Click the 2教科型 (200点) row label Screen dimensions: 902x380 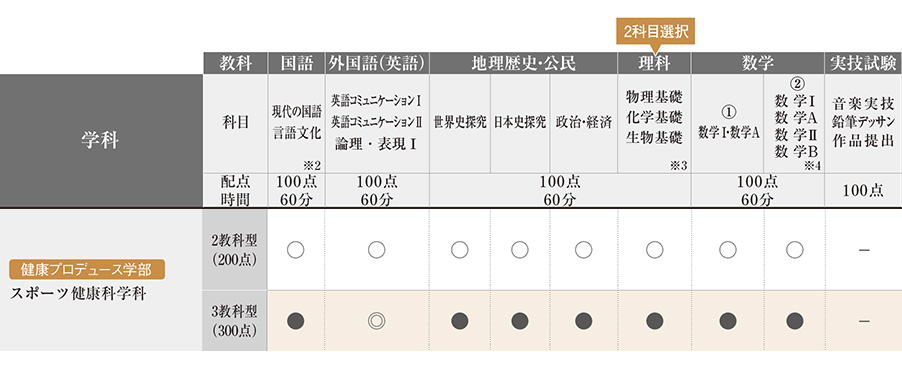click(x=235, y=250)
